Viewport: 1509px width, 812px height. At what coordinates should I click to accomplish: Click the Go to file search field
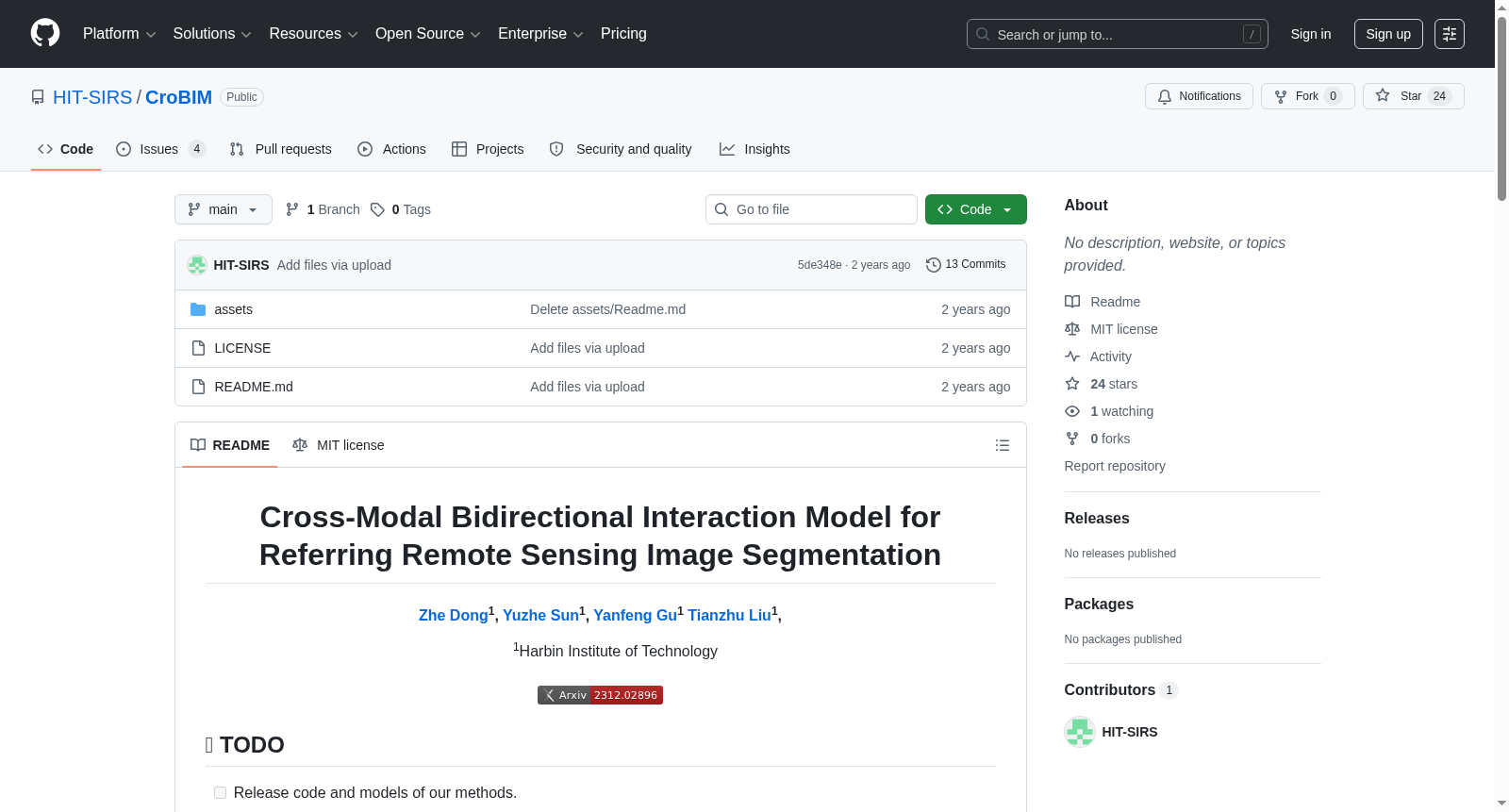point(811,209)
